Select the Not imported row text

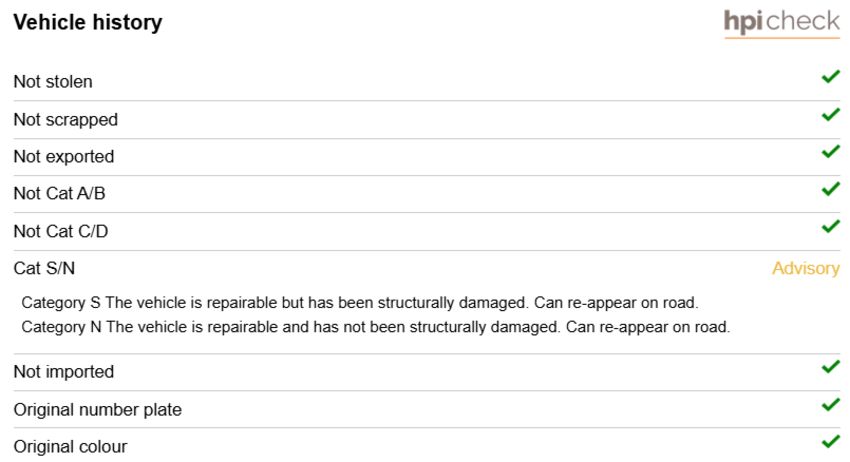pyautogui.click(x=64, y=372)
